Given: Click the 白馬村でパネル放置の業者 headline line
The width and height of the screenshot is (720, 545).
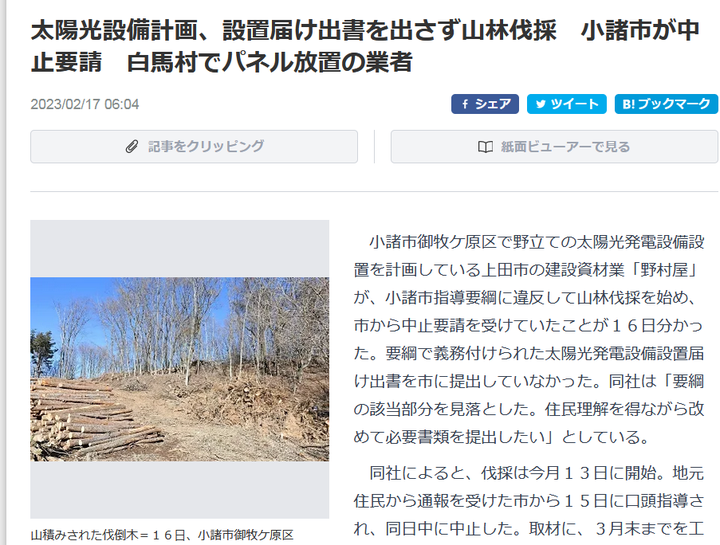Looking at the screenshot, I should 270,62.
